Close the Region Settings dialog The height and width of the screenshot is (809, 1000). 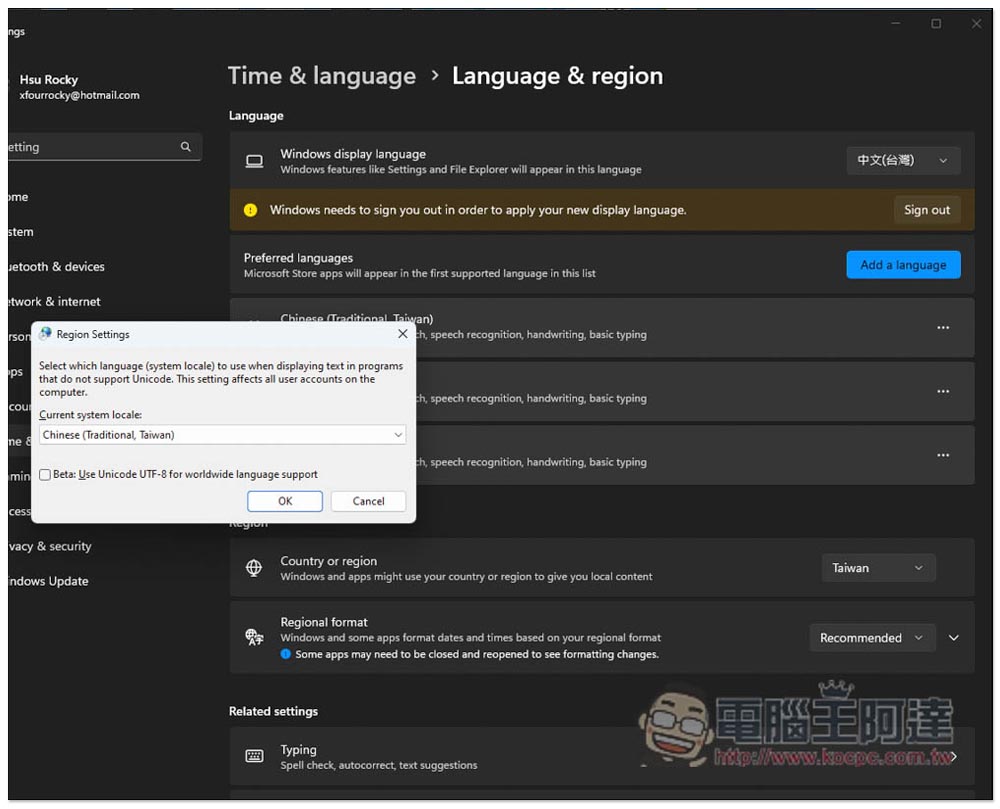(402, 333)
